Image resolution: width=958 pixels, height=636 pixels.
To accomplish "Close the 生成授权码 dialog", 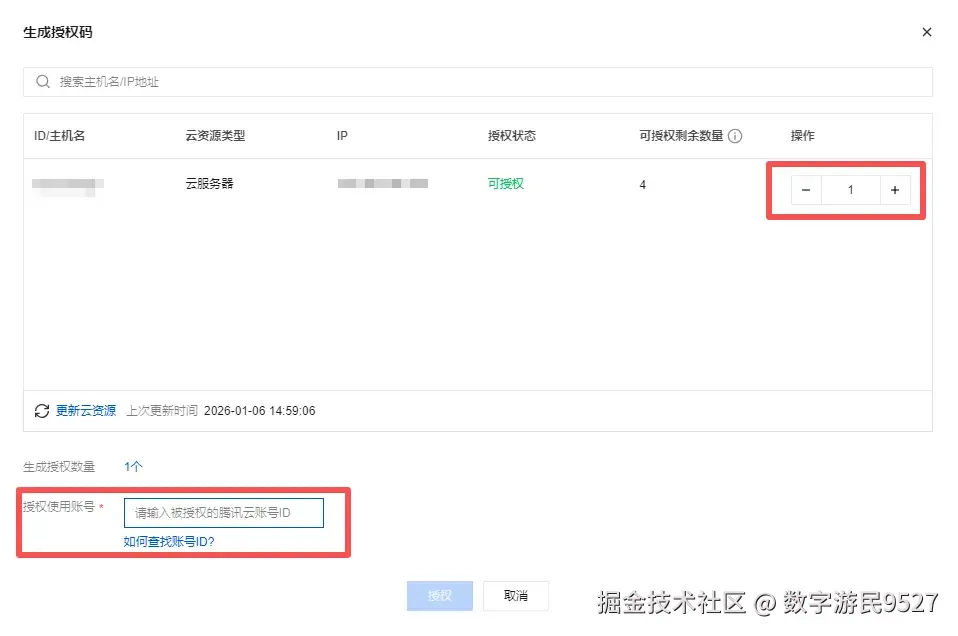I will pos(926,31).
